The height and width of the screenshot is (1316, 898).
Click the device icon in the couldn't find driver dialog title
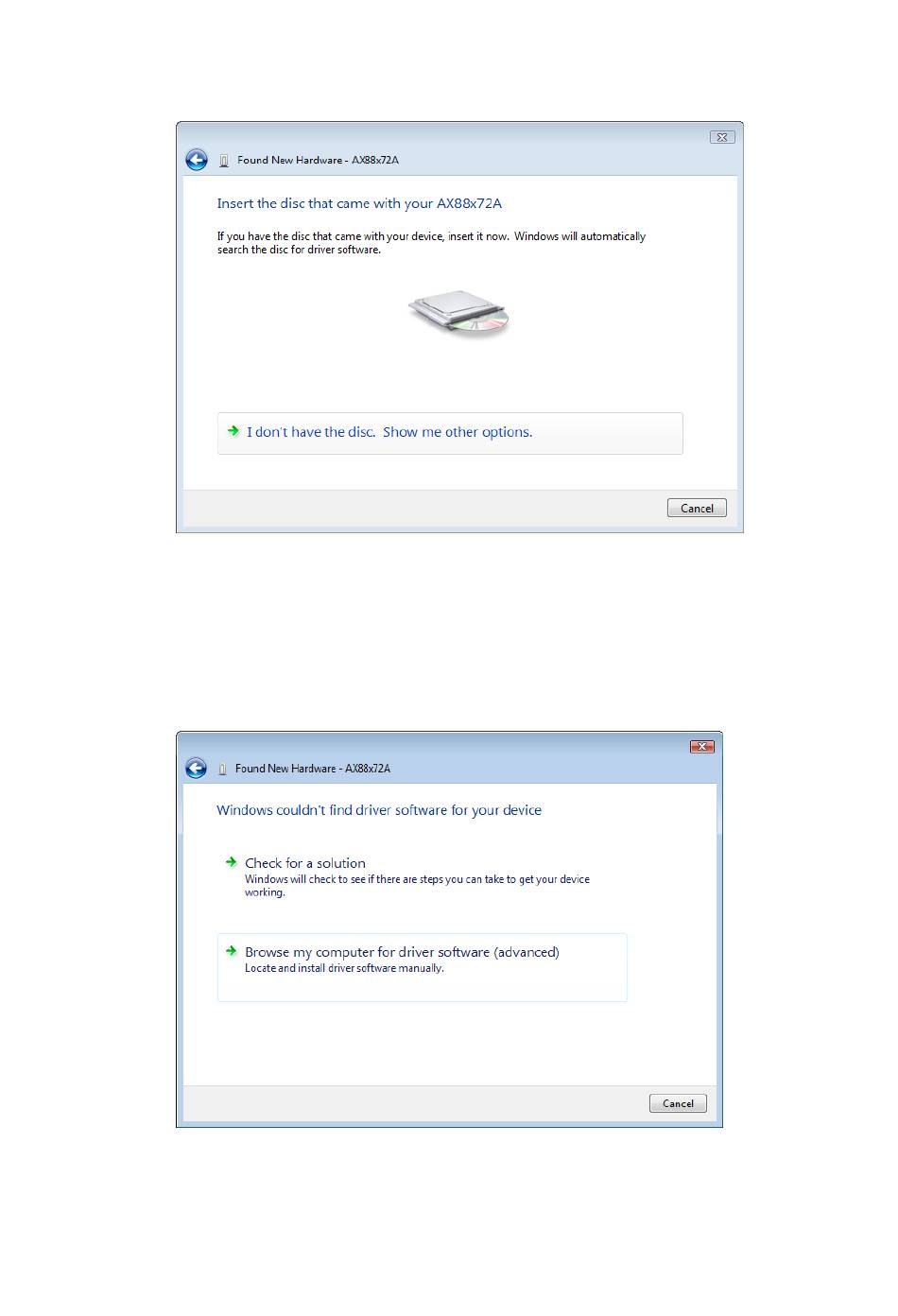click(223, 769)
